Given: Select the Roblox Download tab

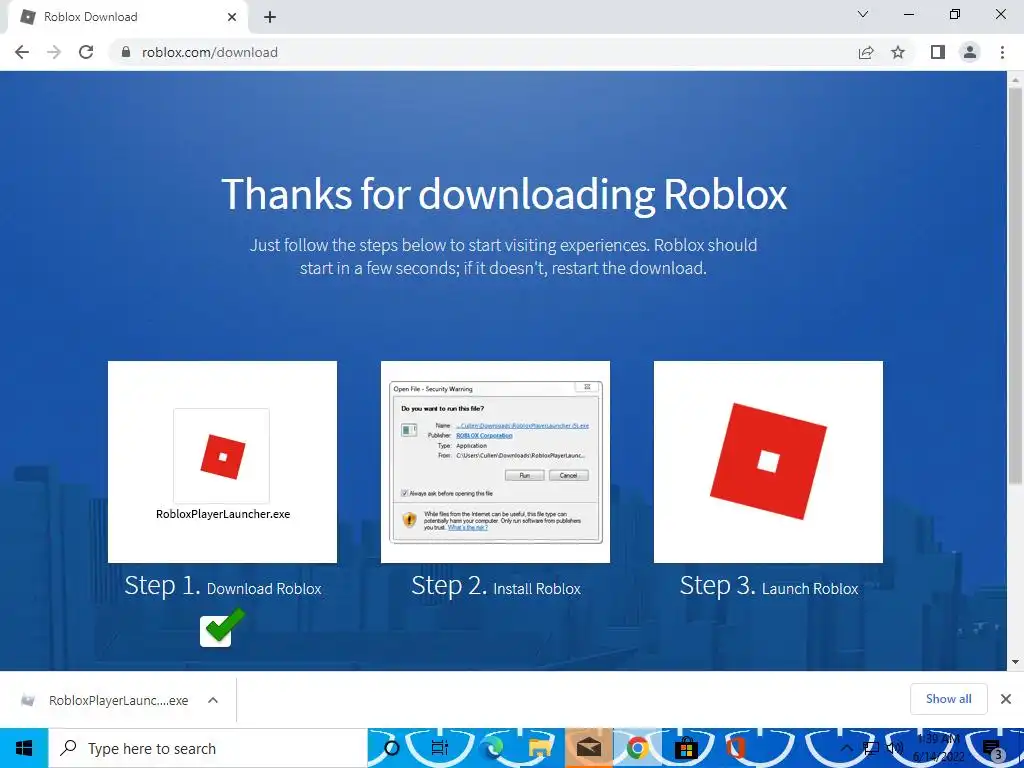Looking at the screenshot, I should (127, 17).
